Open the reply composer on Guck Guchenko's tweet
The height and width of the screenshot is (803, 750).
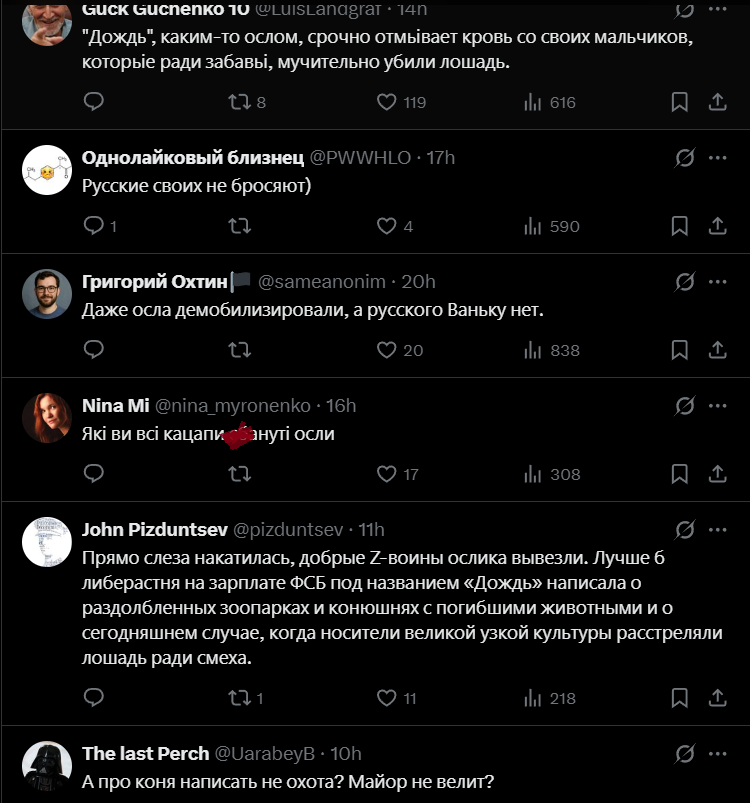[x=94, y=101]
